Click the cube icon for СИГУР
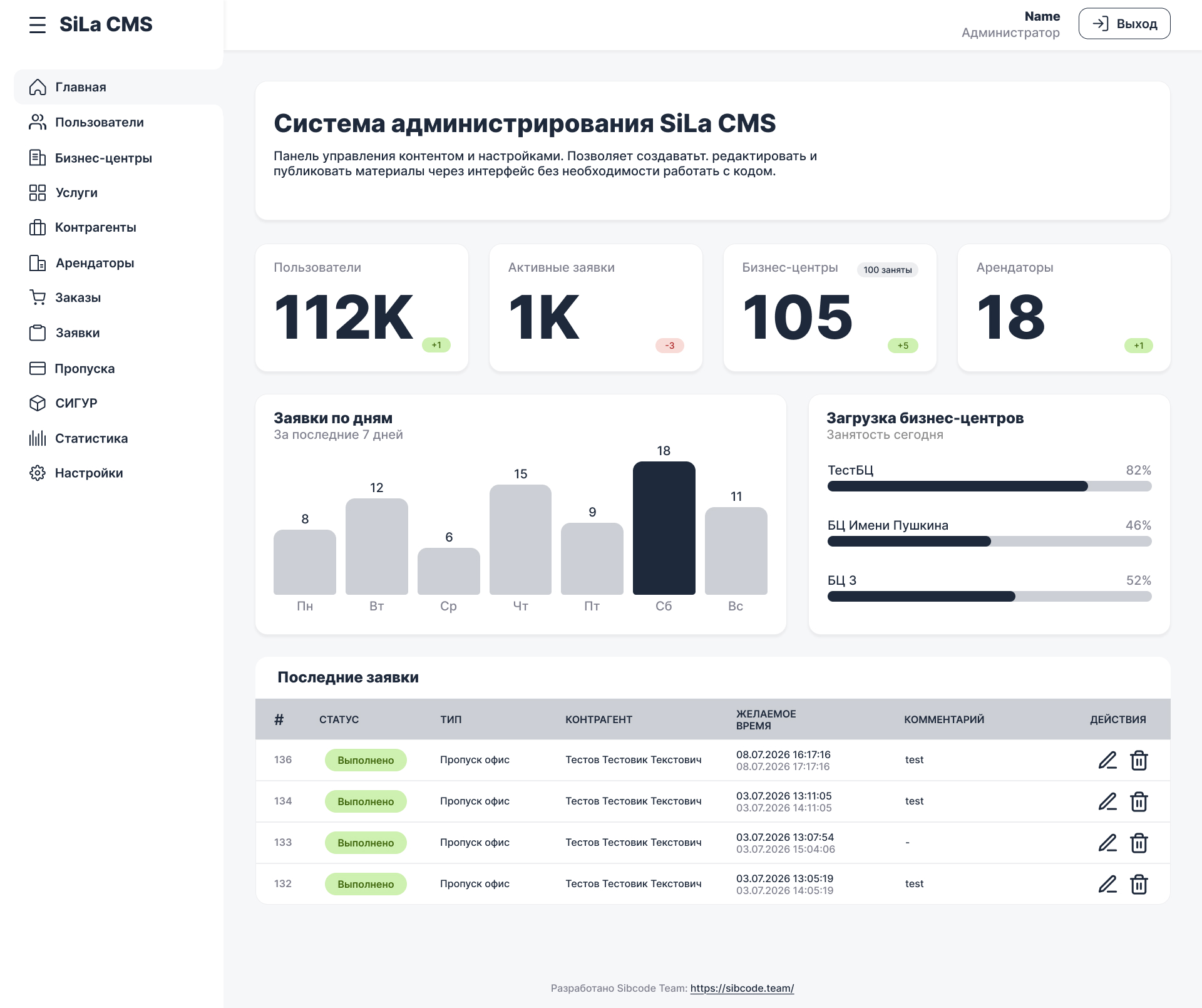1202x1008 pixels. [38, 403]
